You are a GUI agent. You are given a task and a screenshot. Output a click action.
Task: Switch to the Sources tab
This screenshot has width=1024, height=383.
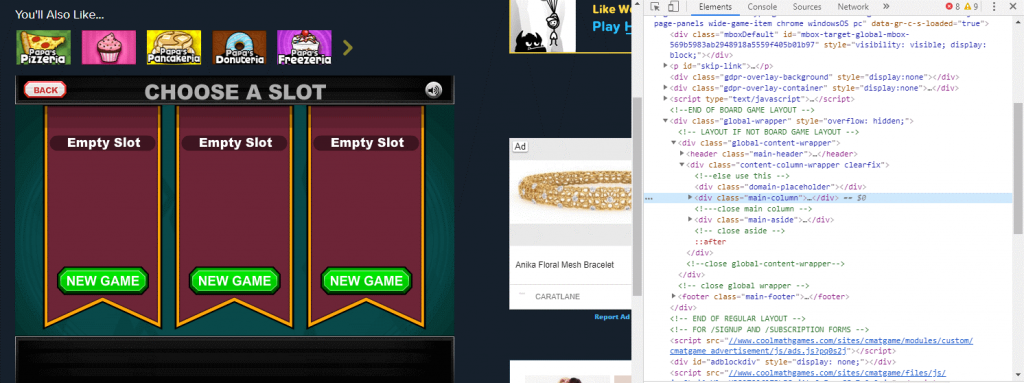[807, 7]
